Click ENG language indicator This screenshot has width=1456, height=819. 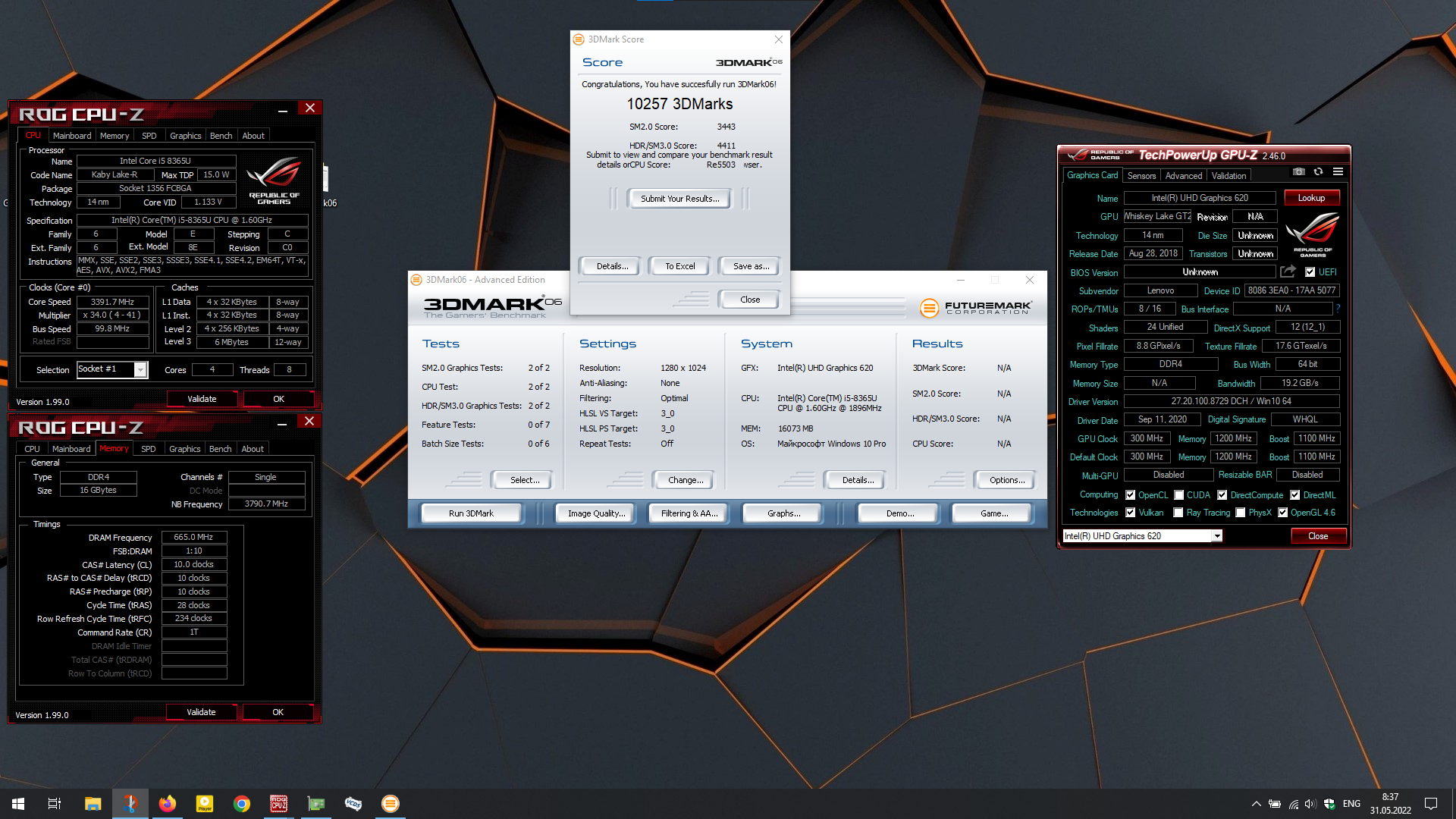(1351, 804)
